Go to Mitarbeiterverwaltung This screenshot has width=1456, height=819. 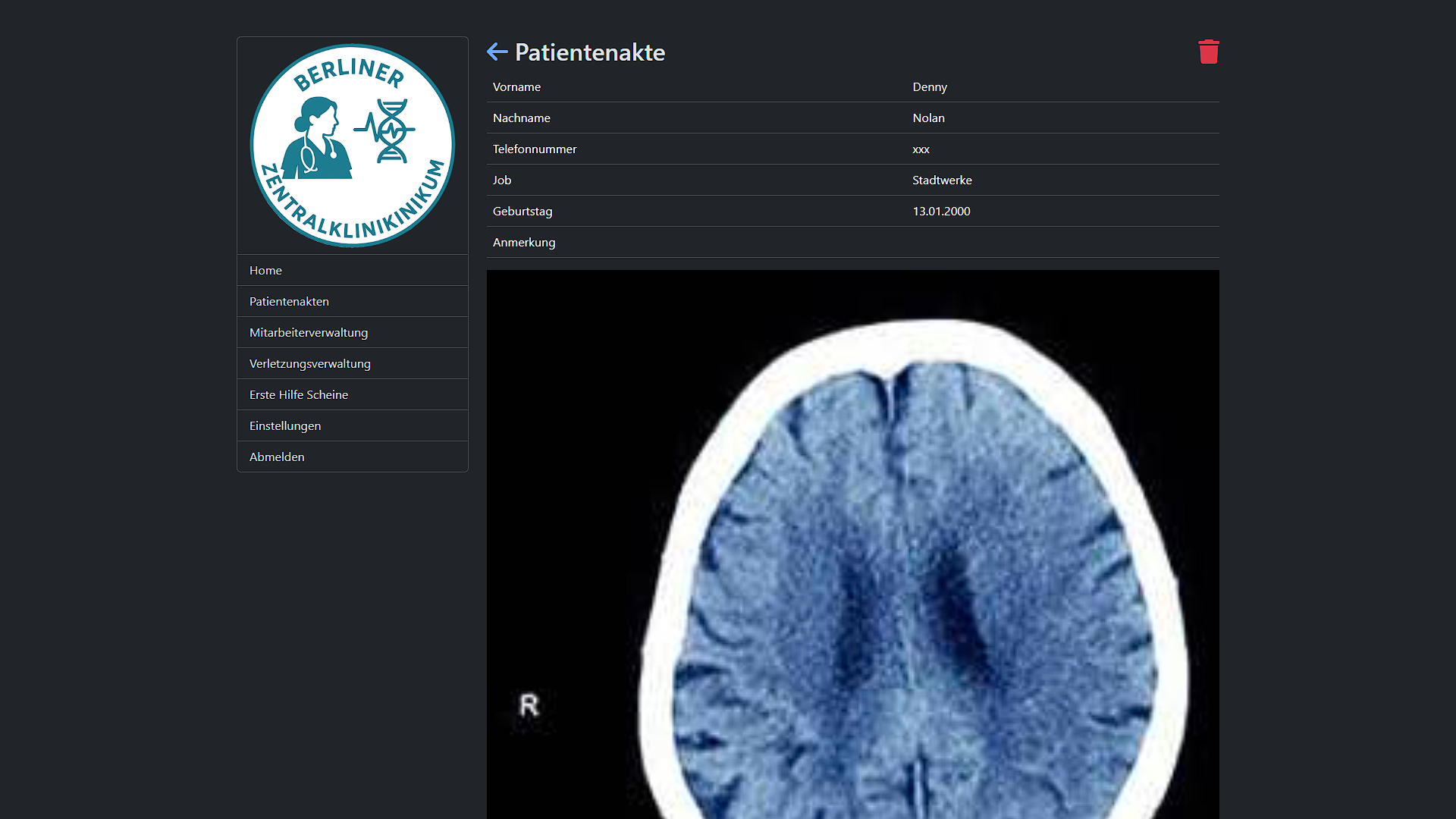coord(353,332)
